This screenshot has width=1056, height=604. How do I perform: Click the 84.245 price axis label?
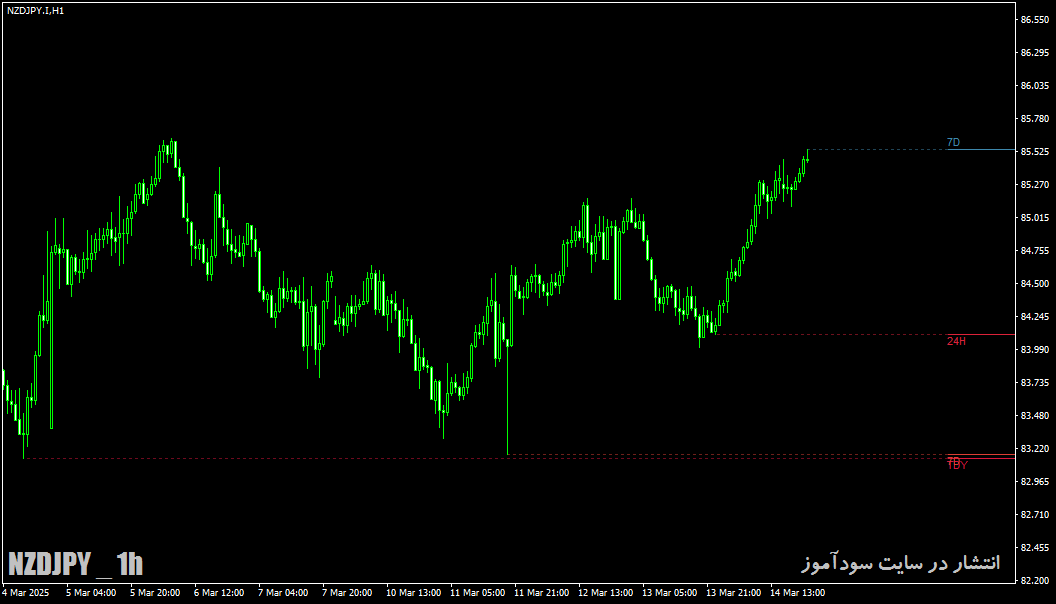(1035, 317)
